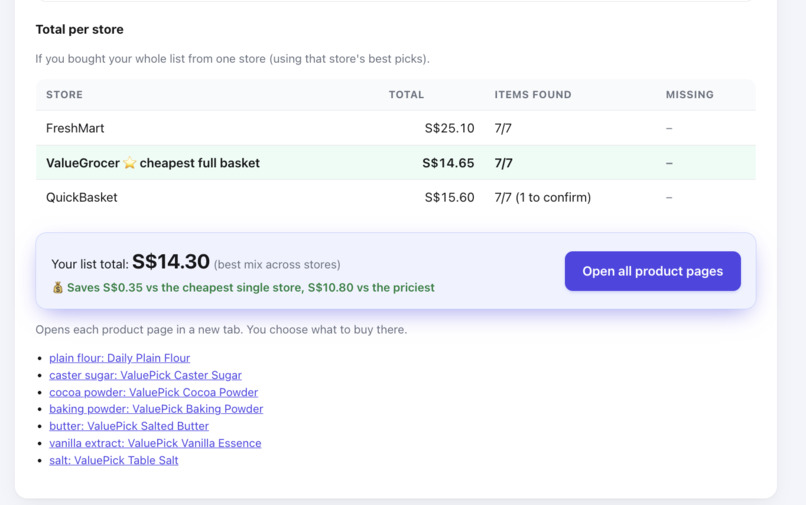Click QuickBasket's 7/7 (1 to confirm) cell
The image size is (806, 505).
(543, 197)
